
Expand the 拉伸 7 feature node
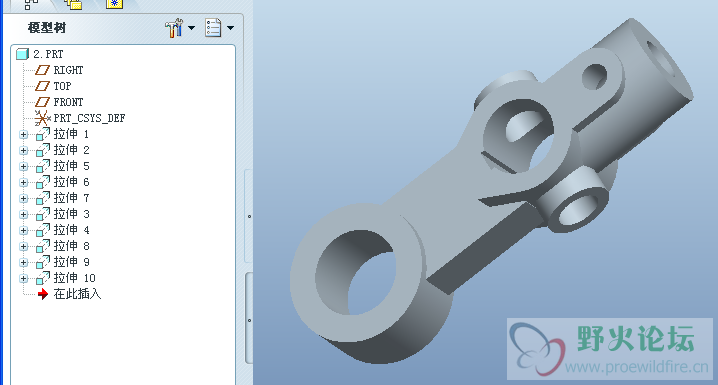(23, 199)
